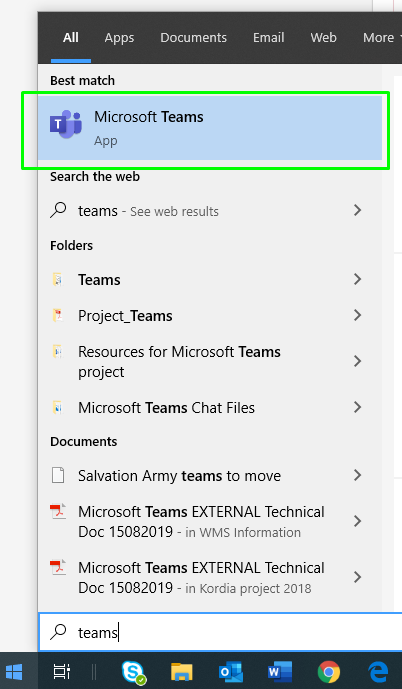Viewport: 402px width, 689px height.
Task: Expand the Resources for Microsoft Teams project arrow
Action: click(357, 361)
